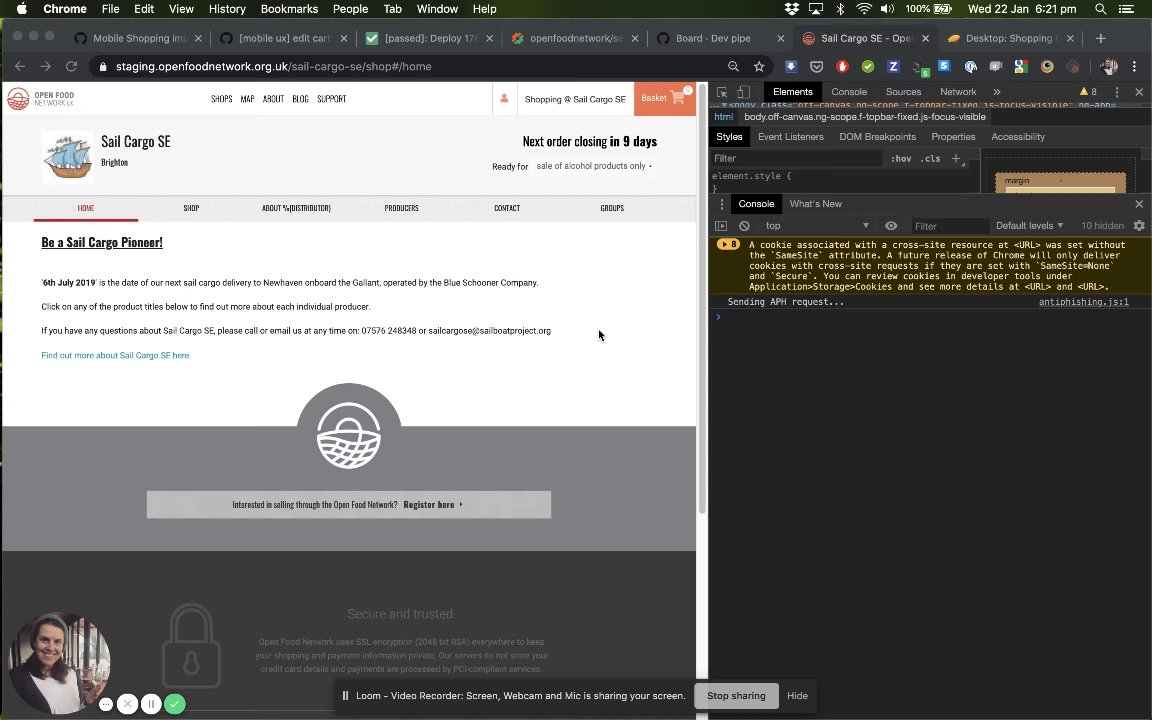Click the zoom magnifier icon in address bar
This screenshot has height=720, width=1152.
click(x=733, y=66)
